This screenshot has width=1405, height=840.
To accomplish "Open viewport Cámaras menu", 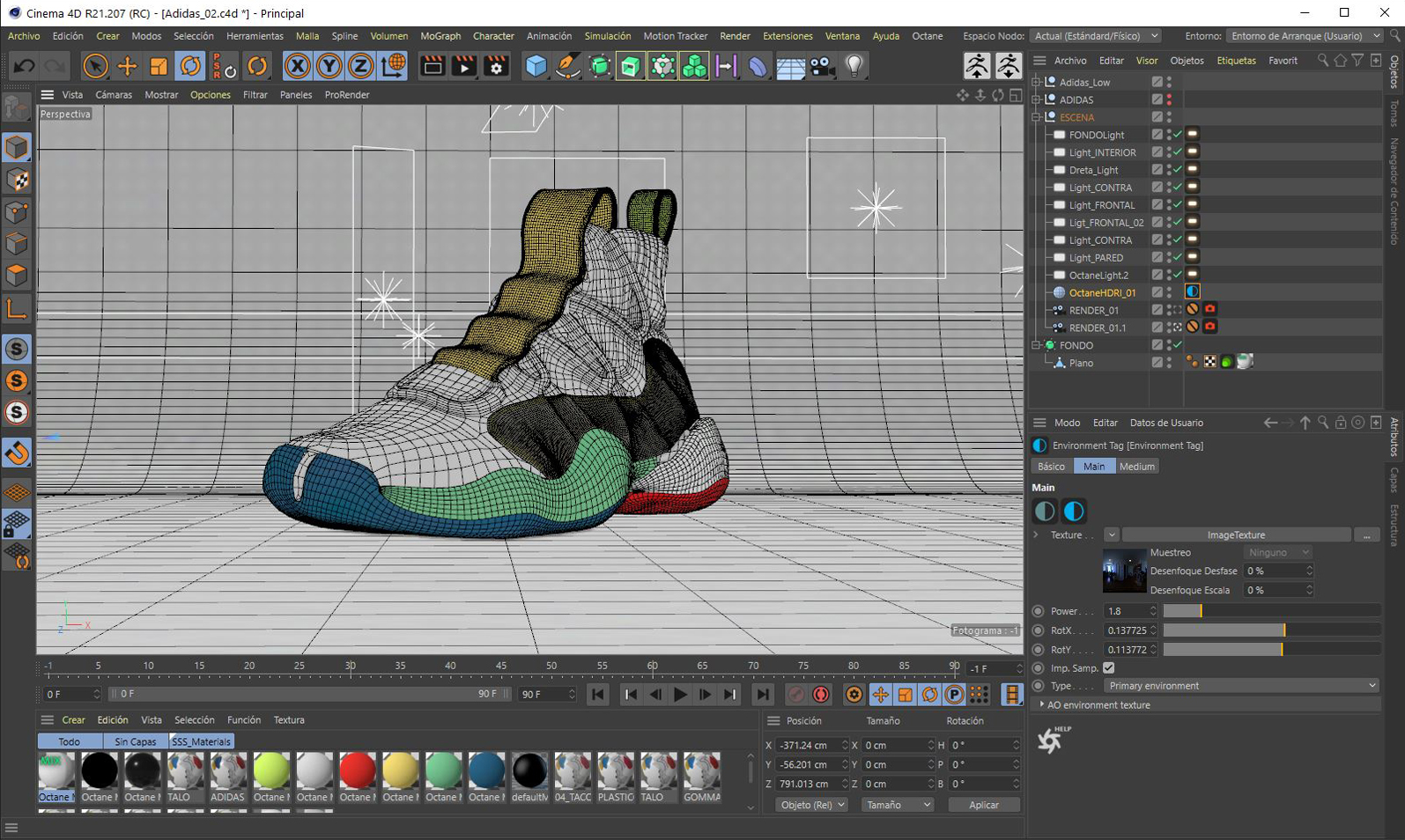I will [114, 94].
